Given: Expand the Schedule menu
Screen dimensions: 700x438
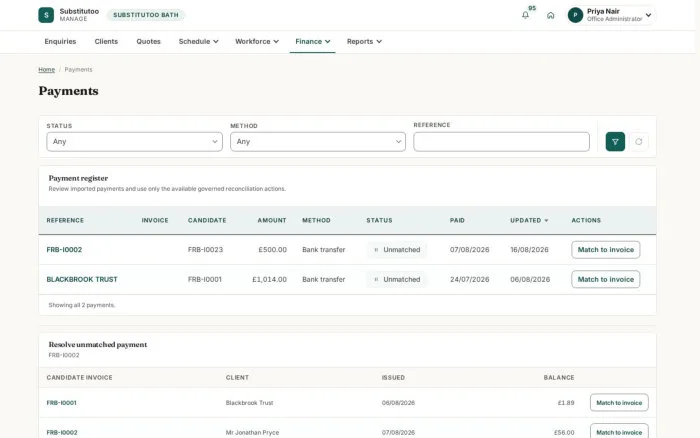Looking at the screenshot, I should click(198, 42).
